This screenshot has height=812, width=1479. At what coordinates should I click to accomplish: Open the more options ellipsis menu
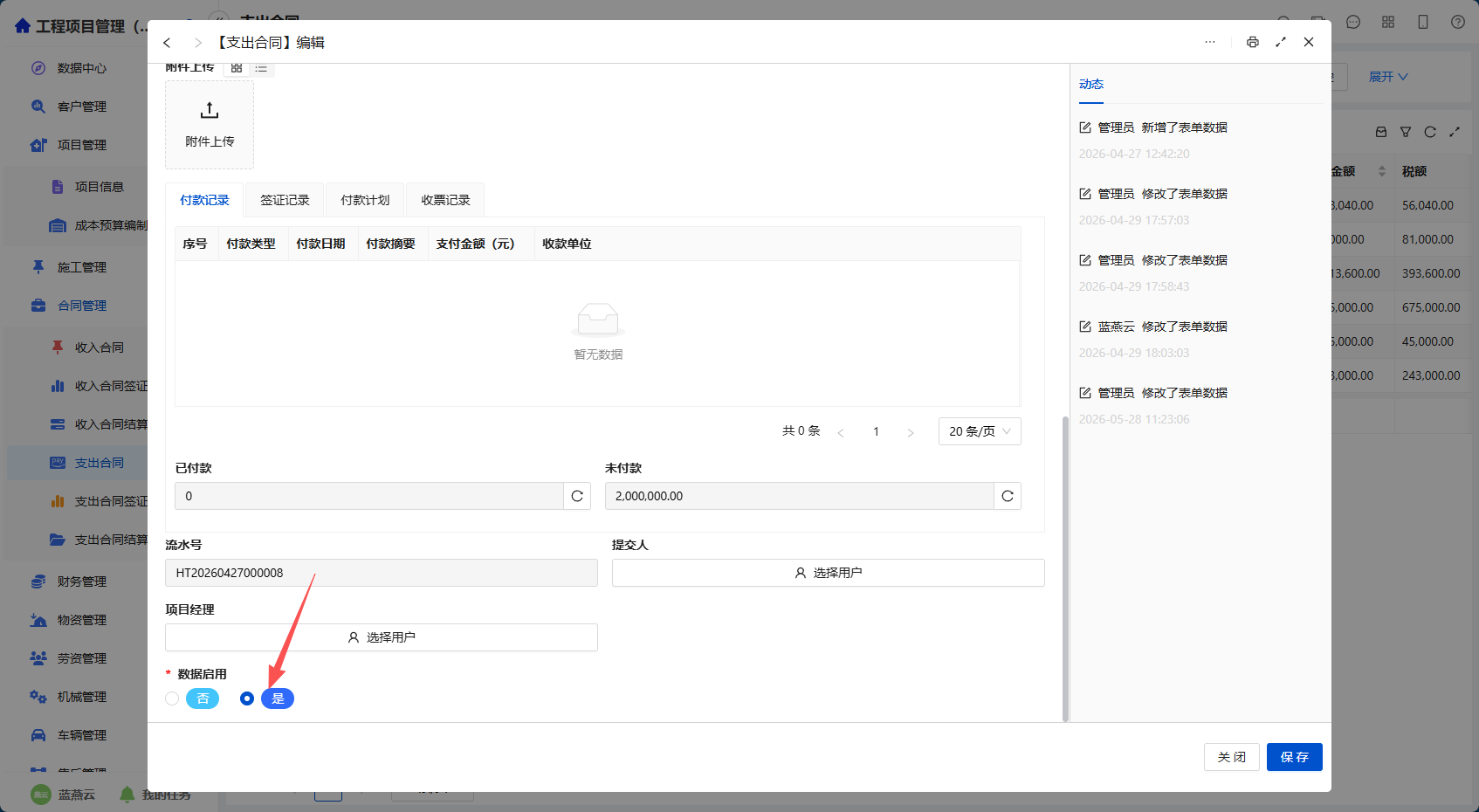tap(1210, 42)
